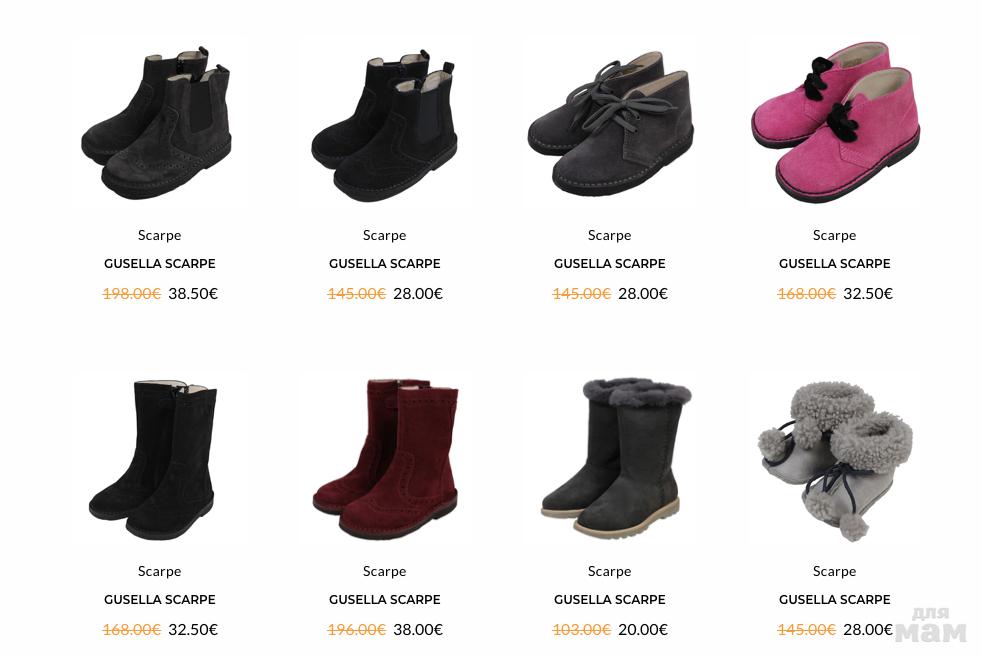This screenshot has width=982, height=657.
Task: Open the grey Chelsea boots product image
Action: [159, 122]
